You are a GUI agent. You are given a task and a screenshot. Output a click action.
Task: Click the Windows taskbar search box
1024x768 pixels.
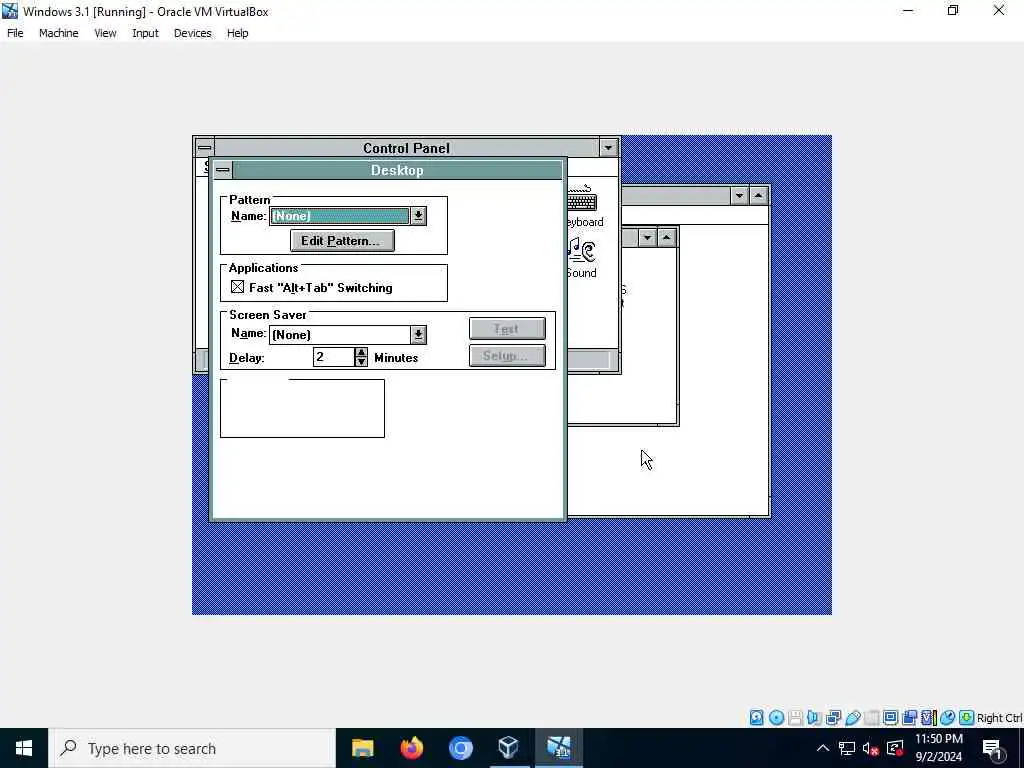pyautogui.click(x=192, y=748)
